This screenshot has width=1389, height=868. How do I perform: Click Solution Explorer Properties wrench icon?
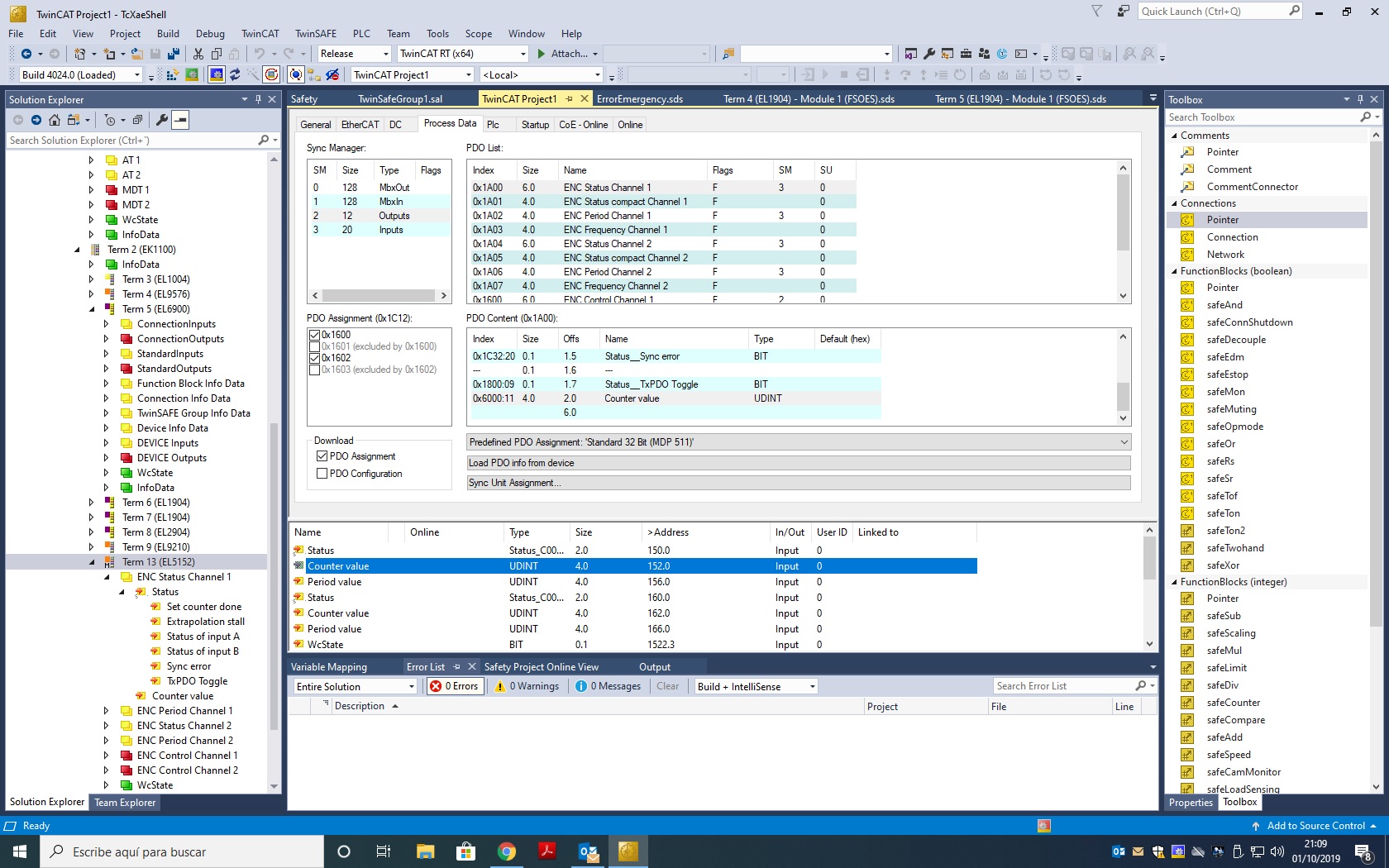162,120
